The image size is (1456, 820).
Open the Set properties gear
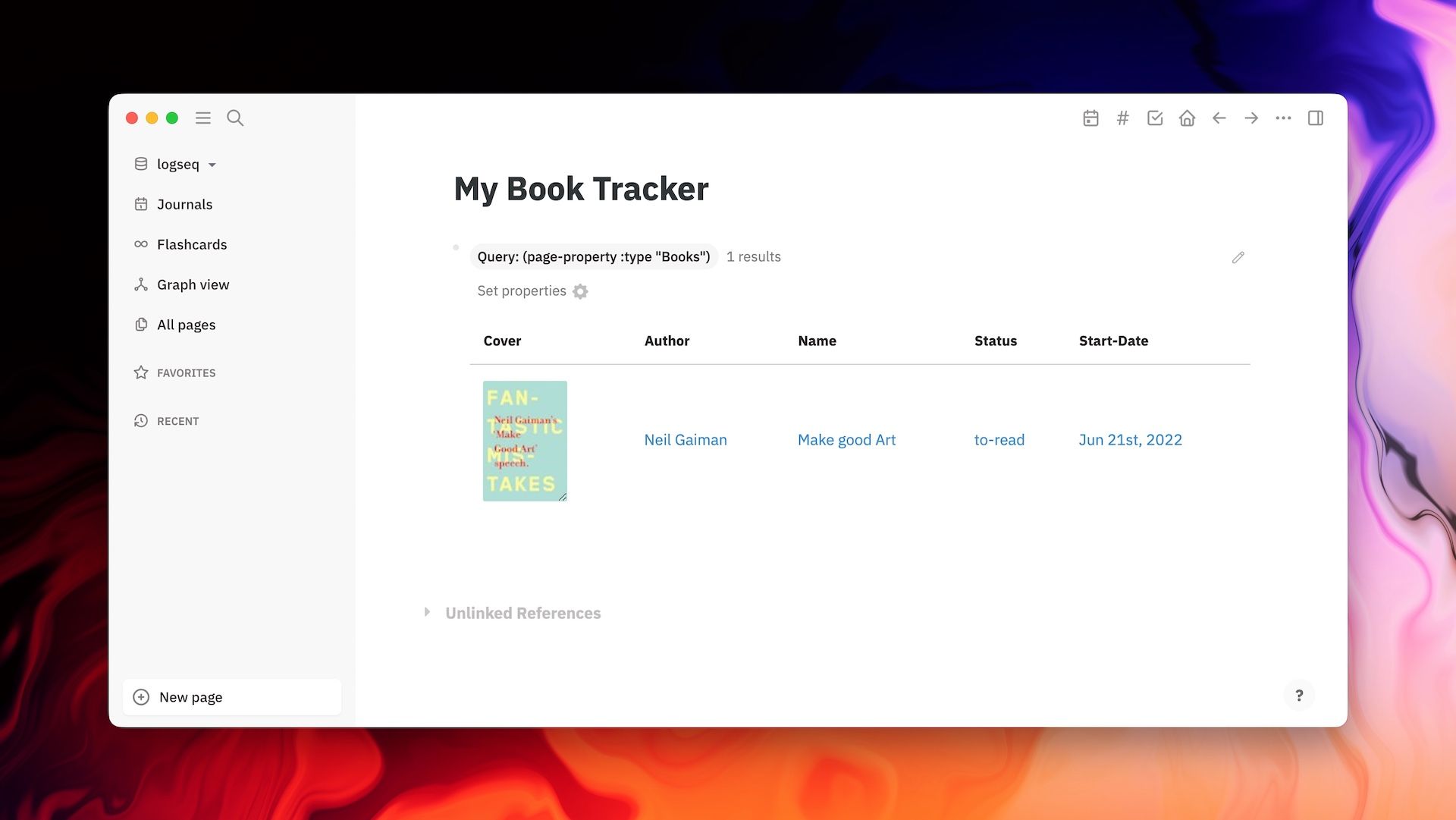coord(580,291)
